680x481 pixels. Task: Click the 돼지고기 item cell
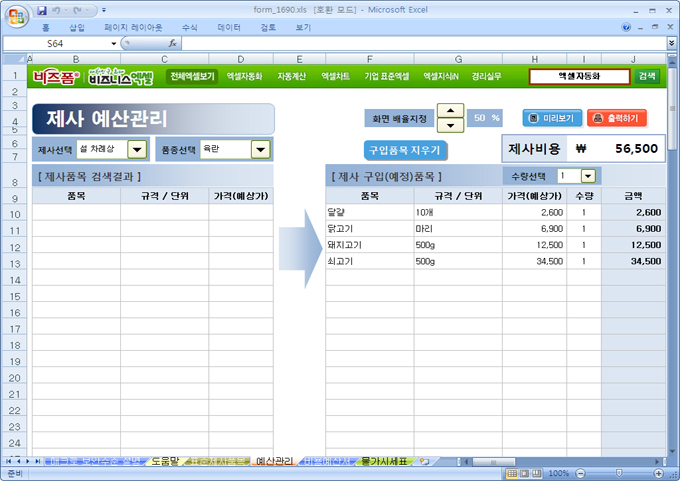(x=370, y=245)
